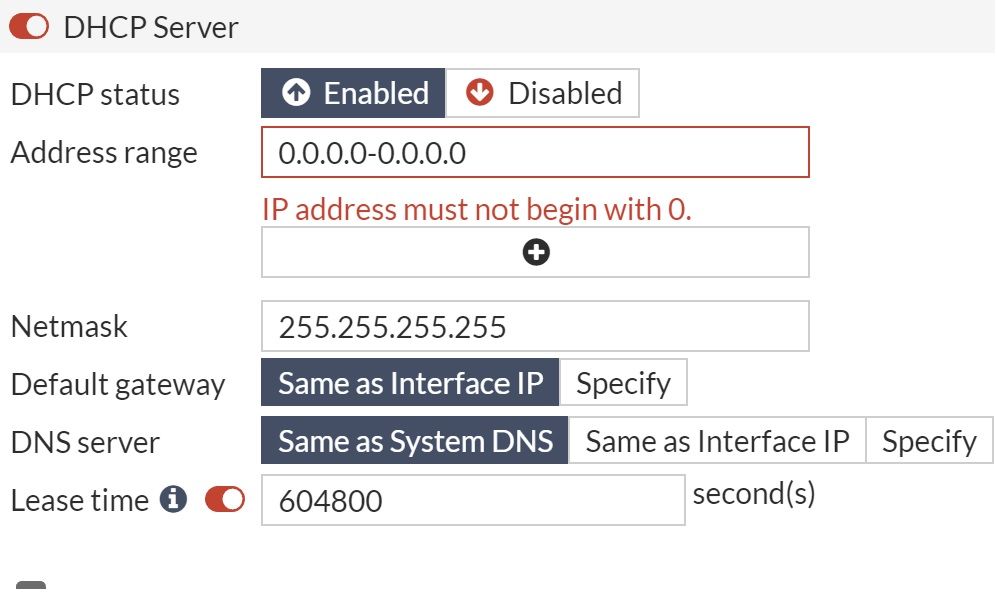Set DNS server to Same as Interface IP
The width and height of the screenshot is (997, 600).
[717, 442]
